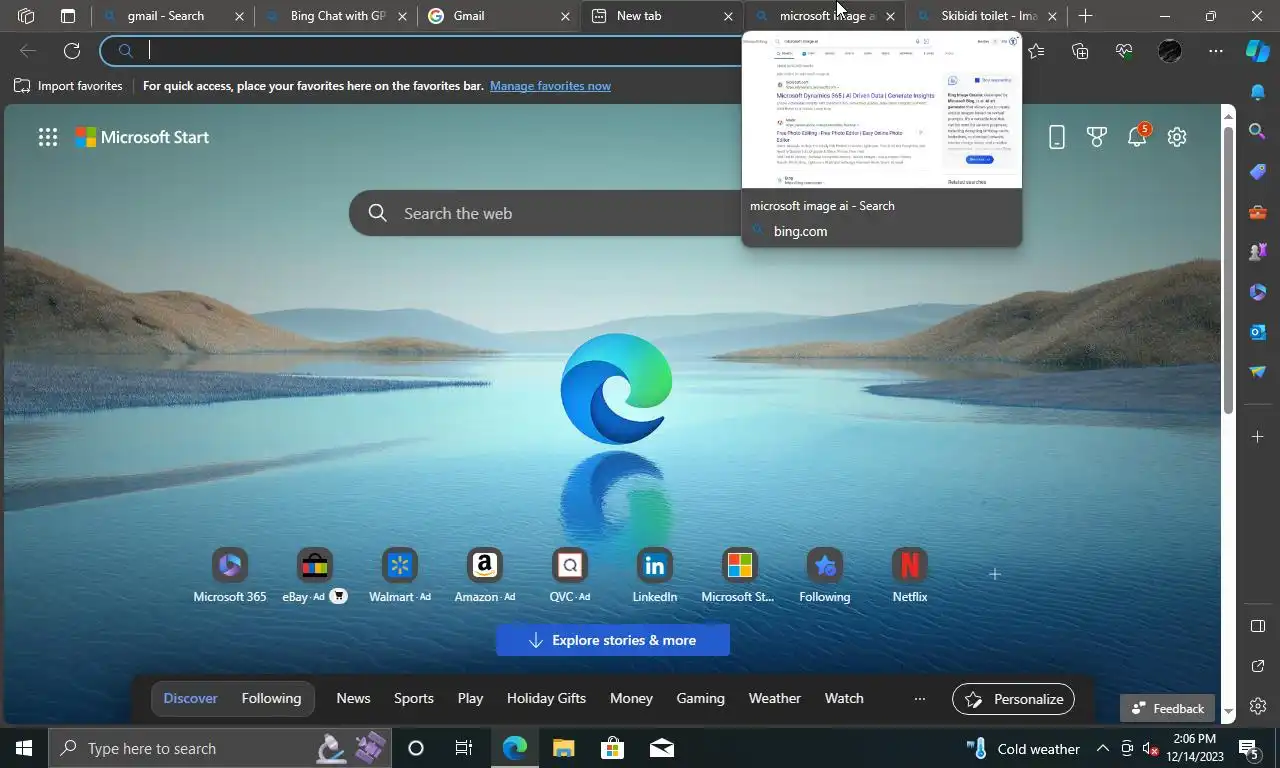
Task: Open the tab actions menu icon
Action: pyautogui.click(x=68, y=16)
